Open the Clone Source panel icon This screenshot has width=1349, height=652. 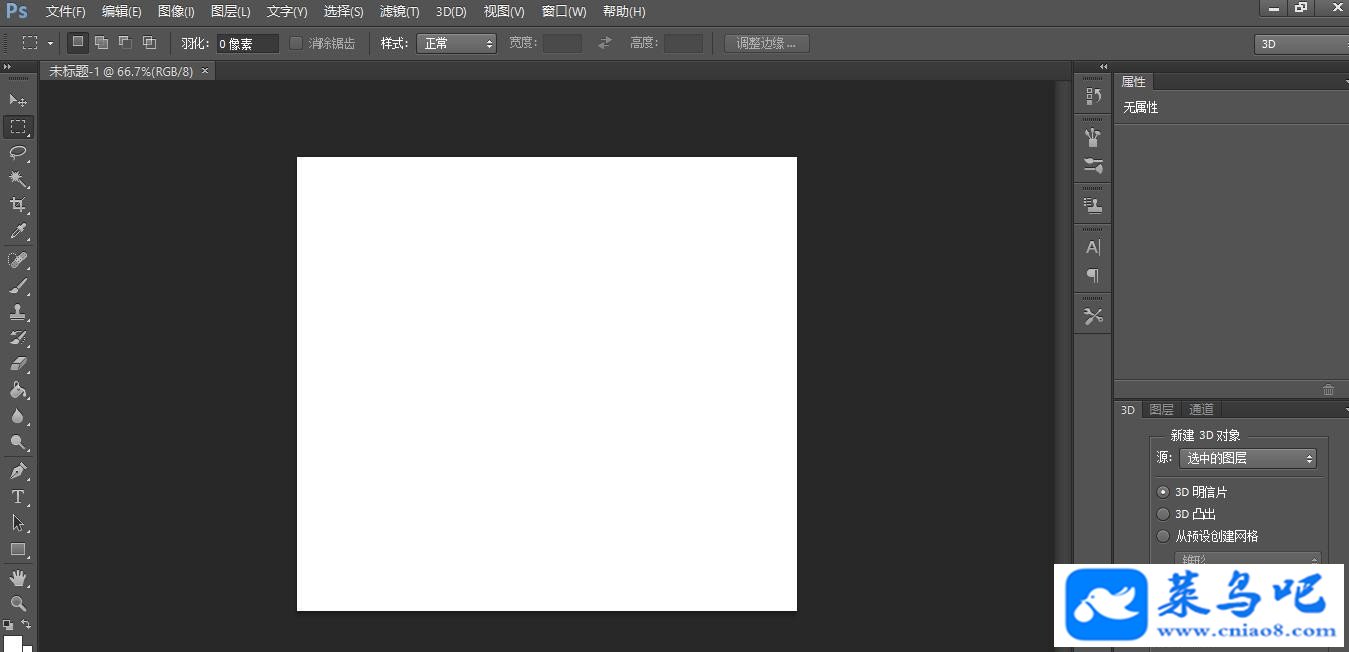[1093, 205]
